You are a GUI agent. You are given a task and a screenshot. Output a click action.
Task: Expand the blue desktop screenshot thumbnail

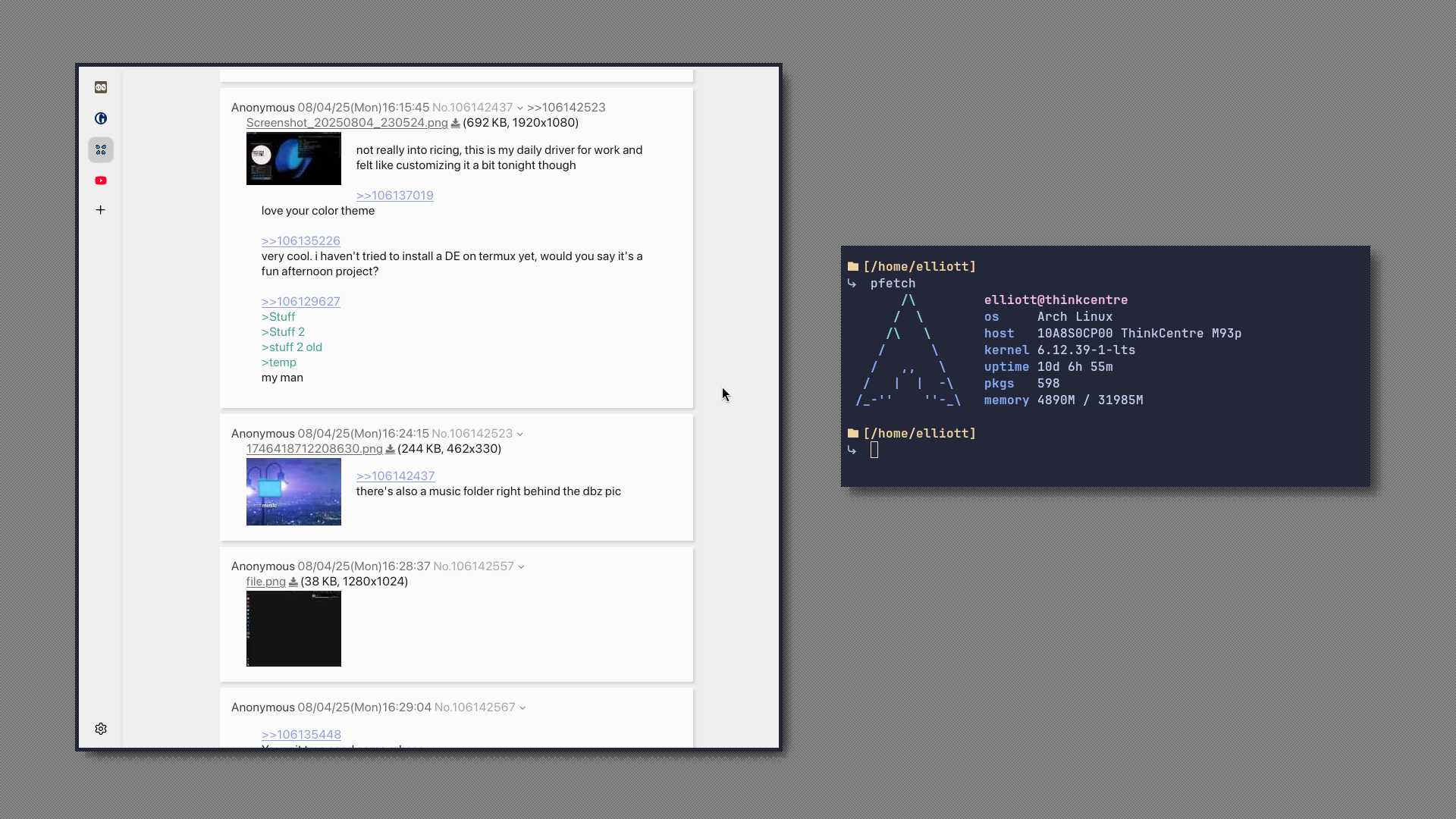click(x=293, y=158)
